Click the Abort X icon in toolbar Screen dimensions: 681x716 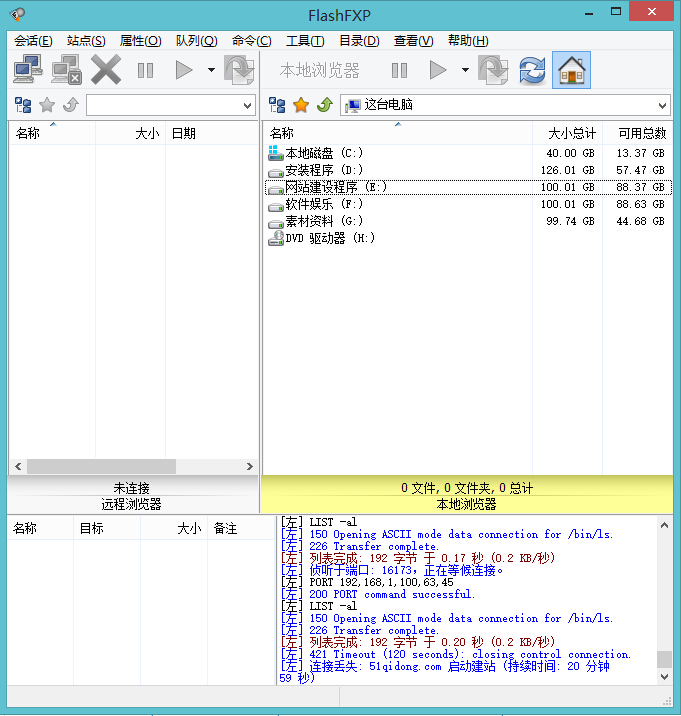[106, 70]
